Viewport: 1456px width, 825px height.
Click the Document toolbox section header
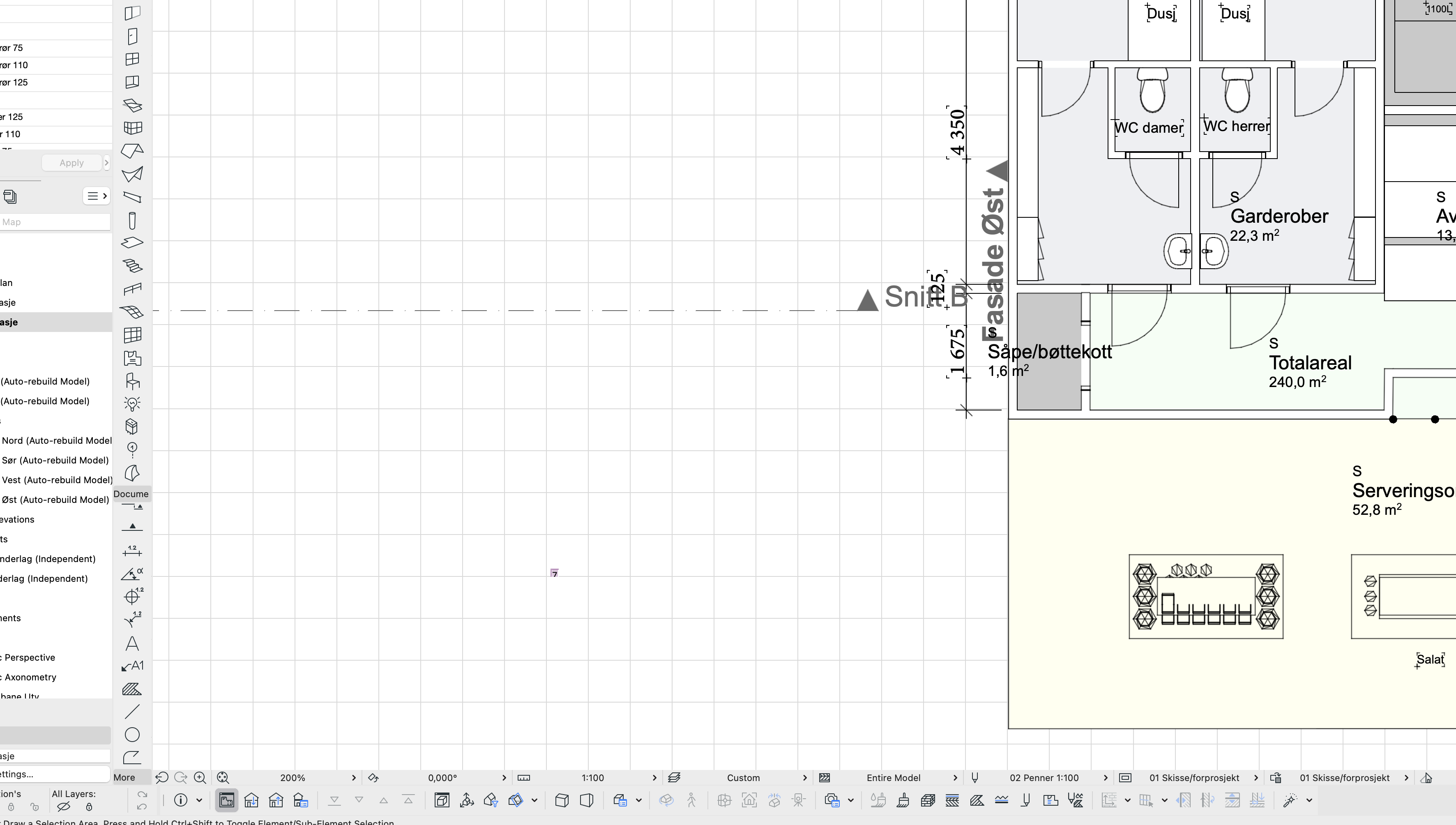point(131,493)
